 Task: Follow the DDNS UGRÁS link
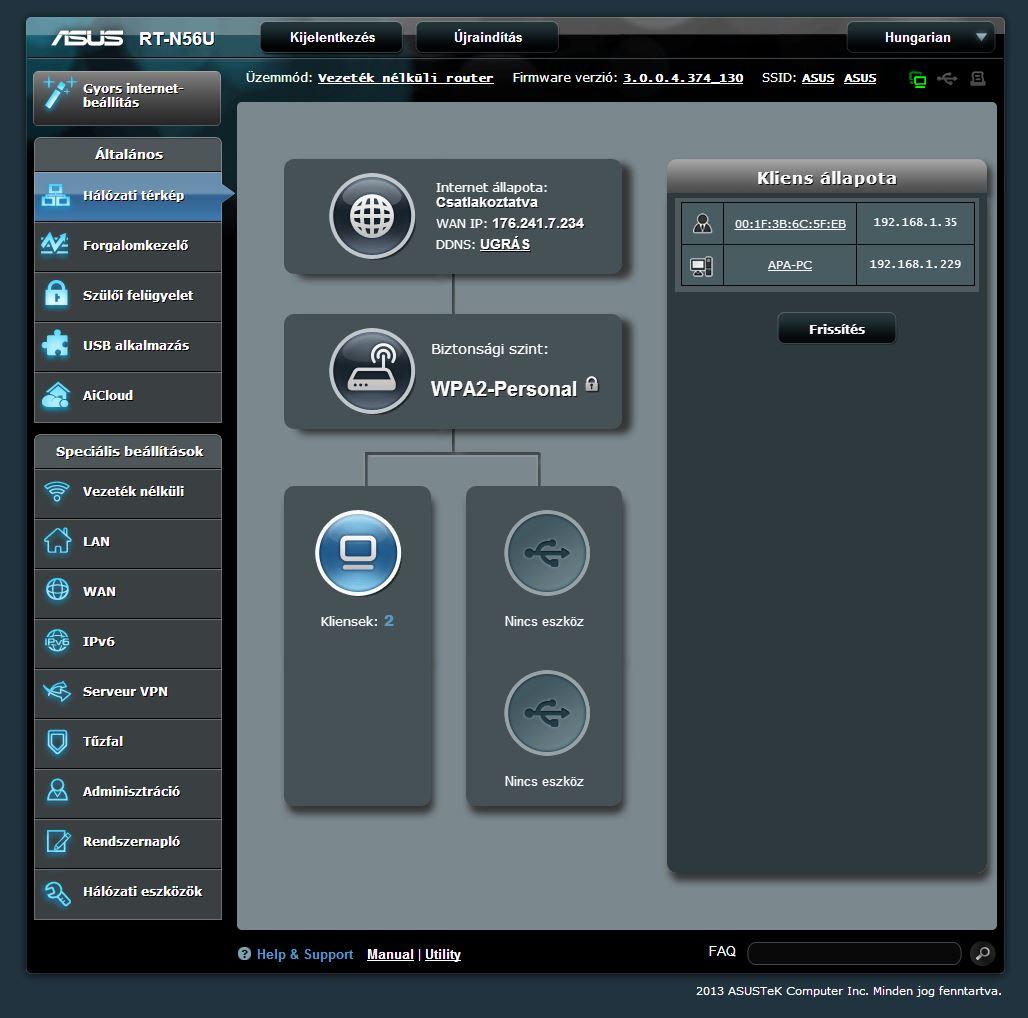(x=505, y=245)
